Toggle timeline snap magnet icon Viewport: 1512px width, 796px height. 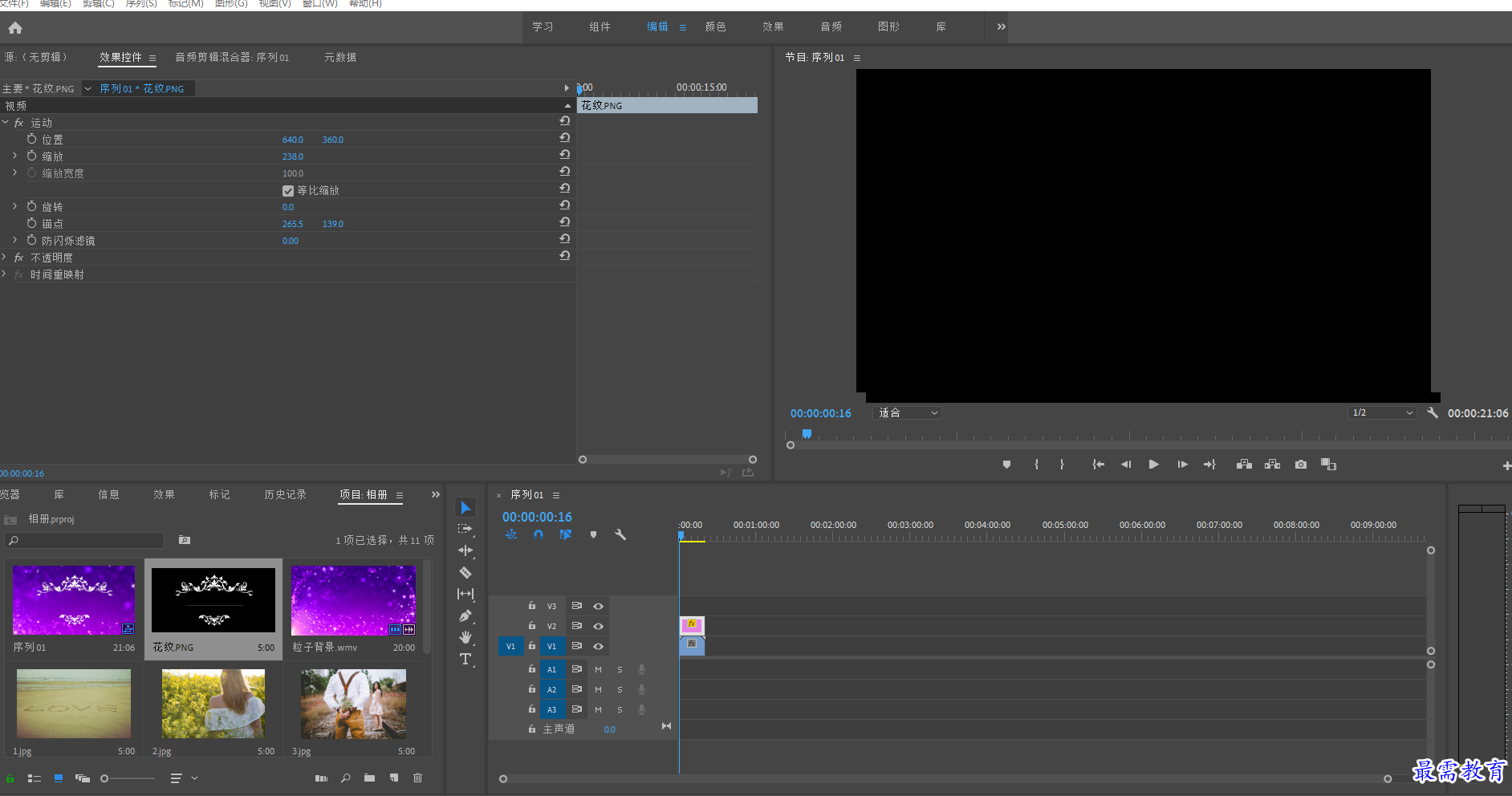pyautogui.click(x=539, y=534)
